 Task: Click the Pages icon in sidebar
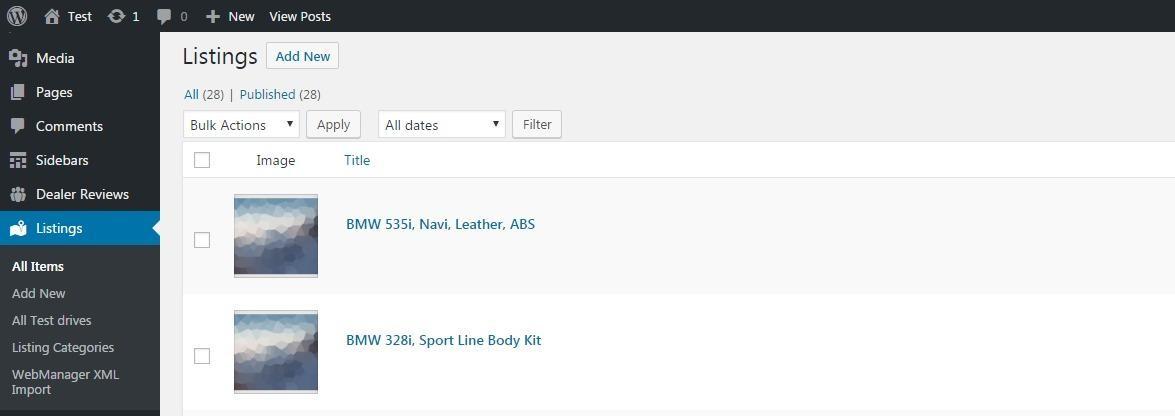click(x=18, y=92)
